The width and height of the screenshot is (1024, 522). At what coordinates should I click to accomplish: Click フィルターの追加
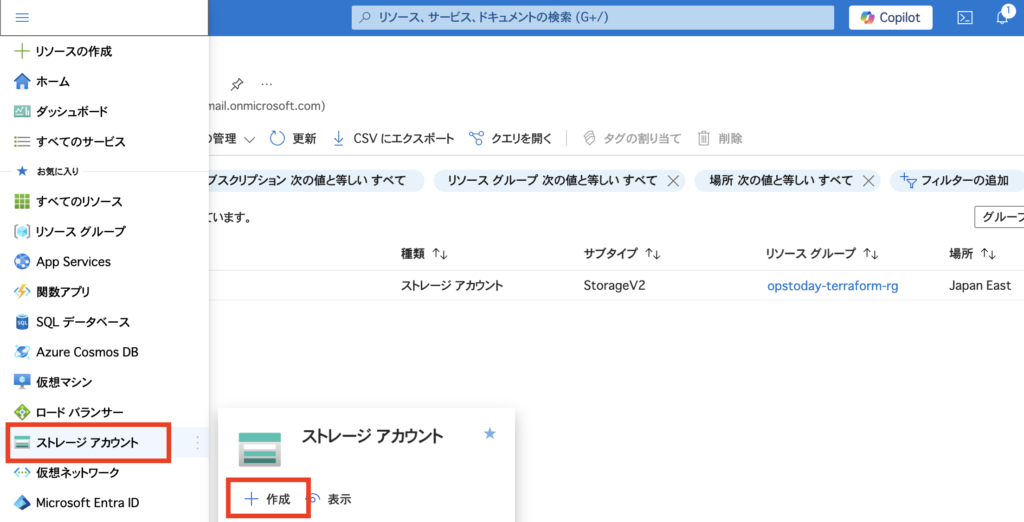955,181
